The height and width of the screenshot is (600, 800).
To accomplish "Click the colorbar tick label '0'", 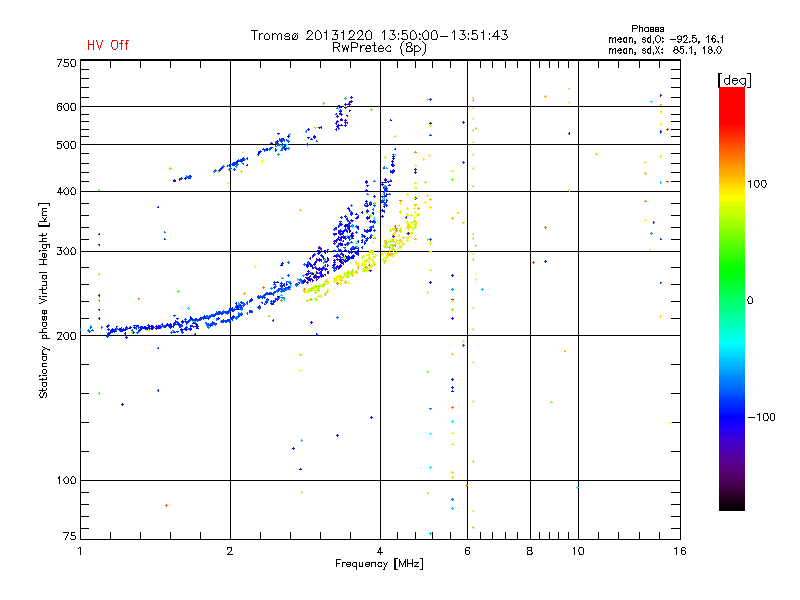I will (x=750, y=301).
